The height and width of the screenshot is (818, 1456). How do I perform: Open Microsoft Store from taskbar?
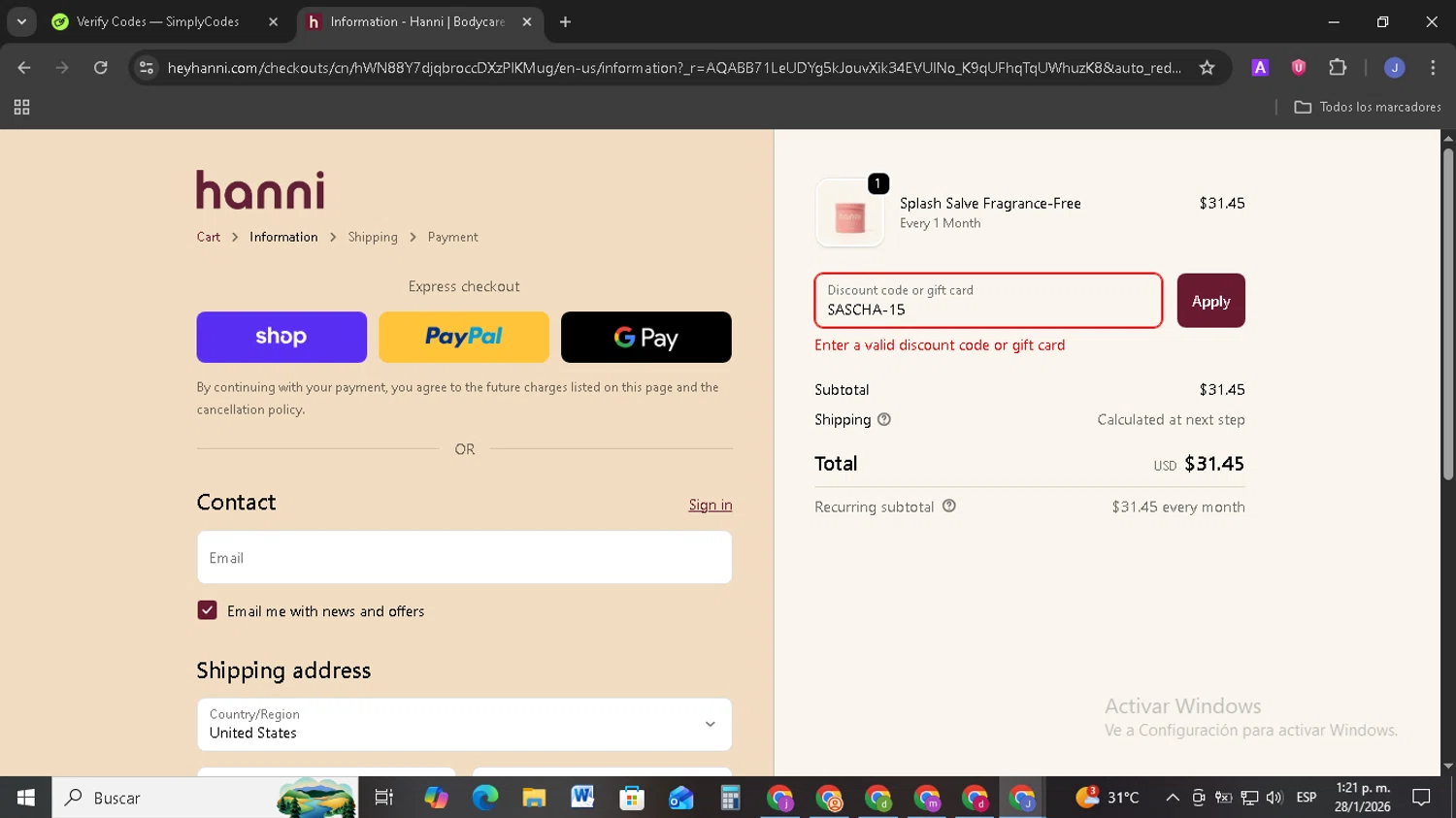[x=632, y=798]
